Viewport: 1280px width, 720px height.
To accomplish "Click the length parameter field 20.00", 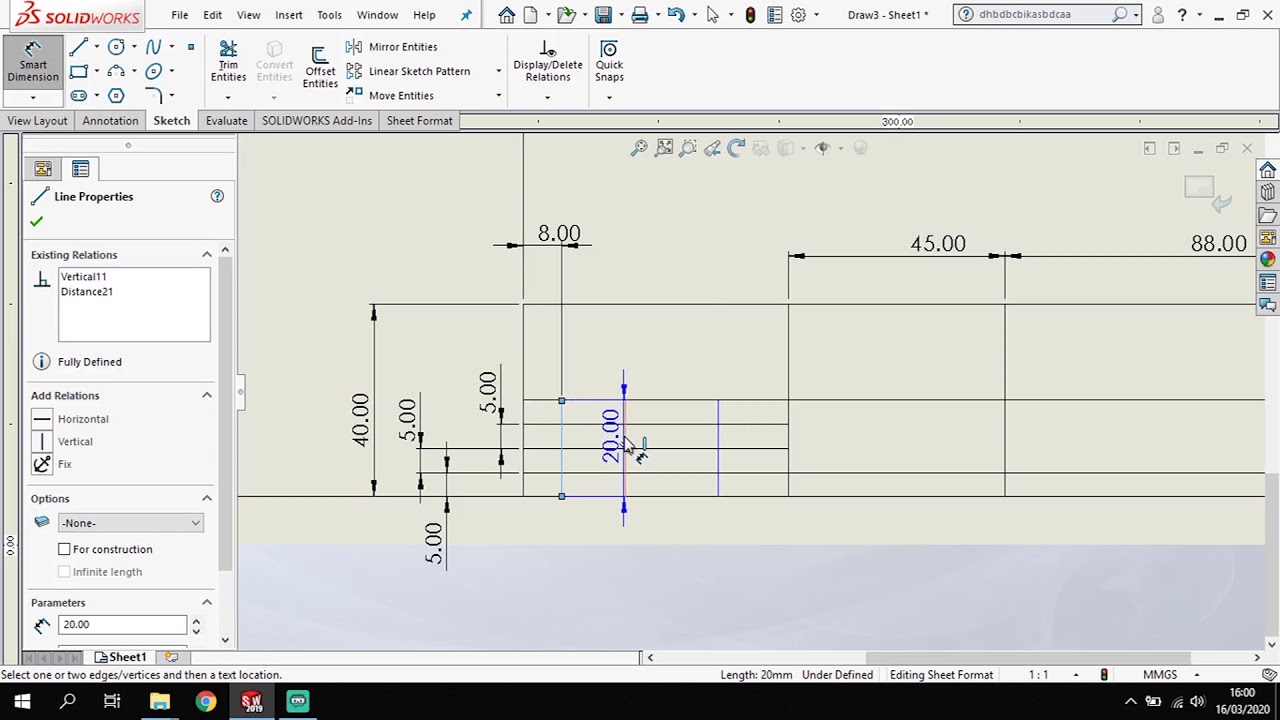I will 122,625.
